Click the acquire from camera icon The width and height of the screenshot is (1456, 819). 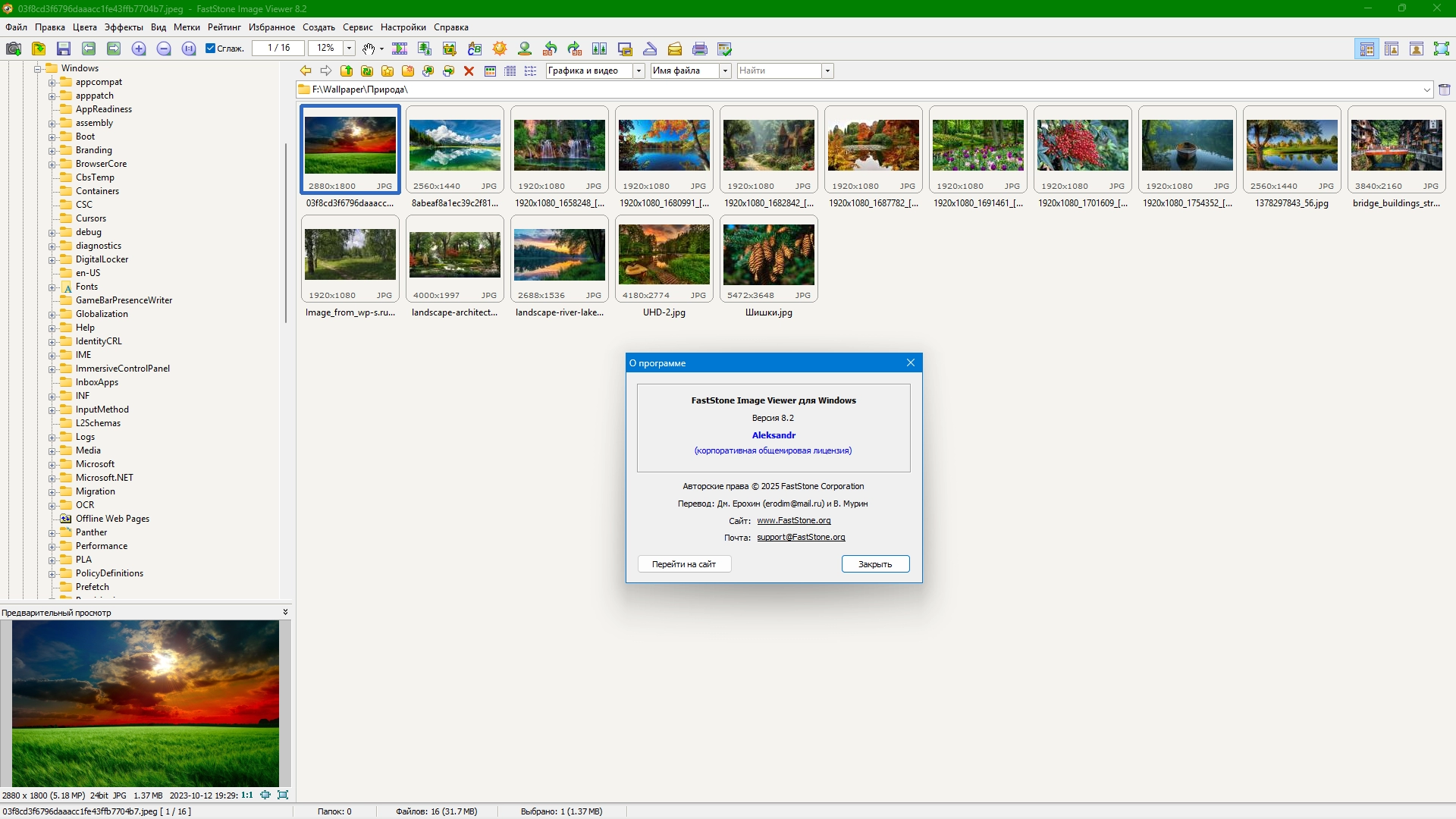coord(14,49)
